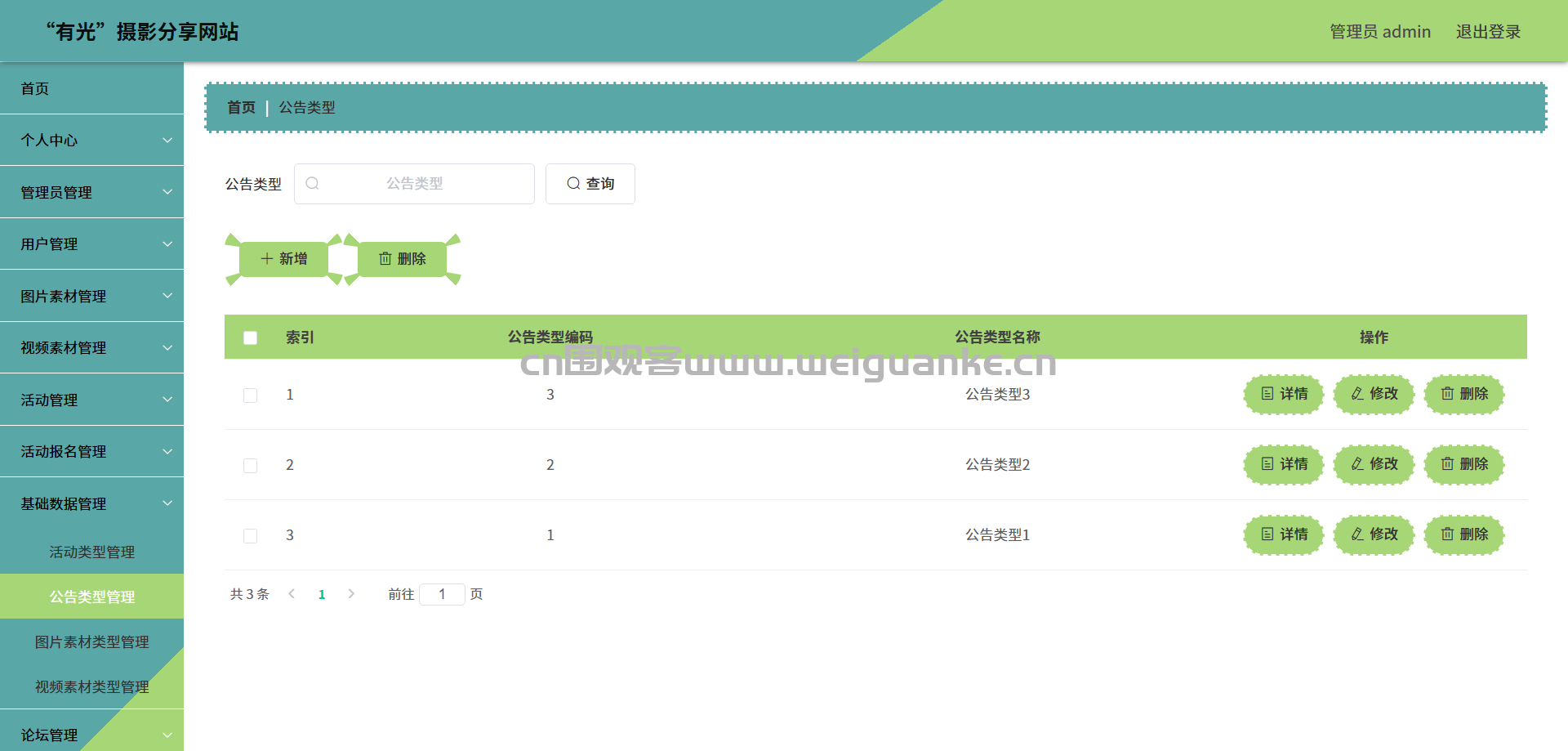Open 视频素材类型管理 submenu item
The width and height of the screenshot is (1568, 751).
point(91,686)
